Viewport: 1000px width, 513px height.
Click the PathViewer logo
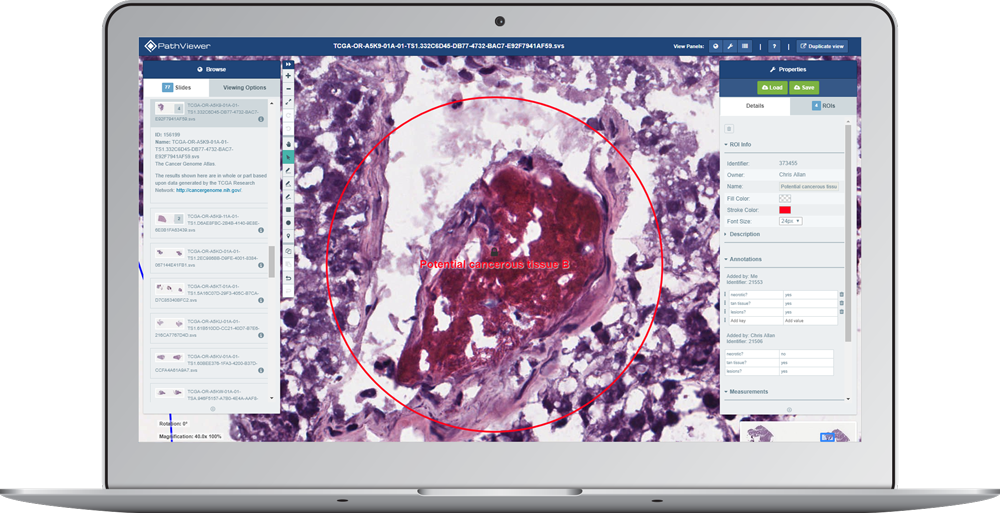(177, 46)
